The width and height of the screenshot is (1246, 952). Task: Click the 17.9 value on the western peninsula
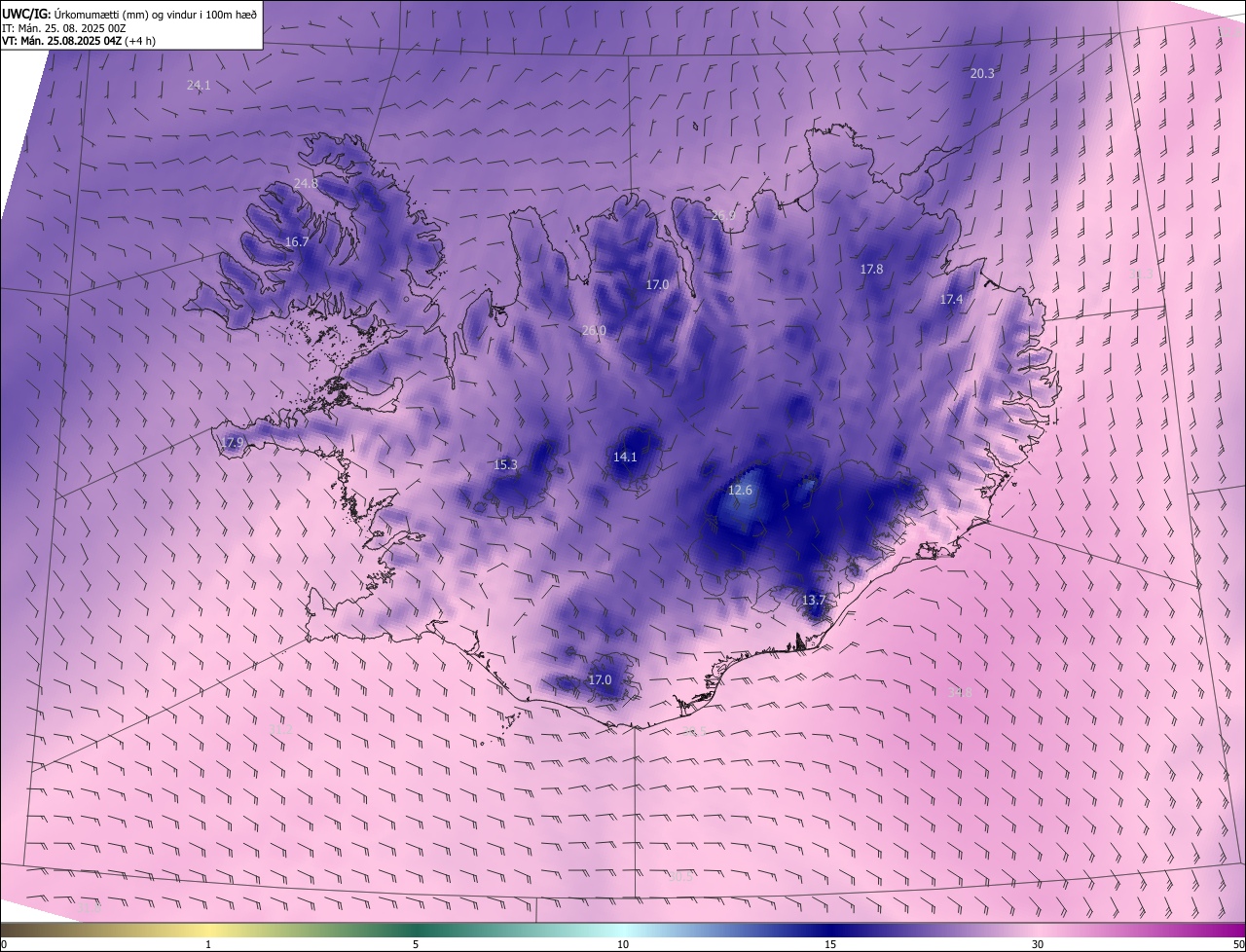[232, 443]
